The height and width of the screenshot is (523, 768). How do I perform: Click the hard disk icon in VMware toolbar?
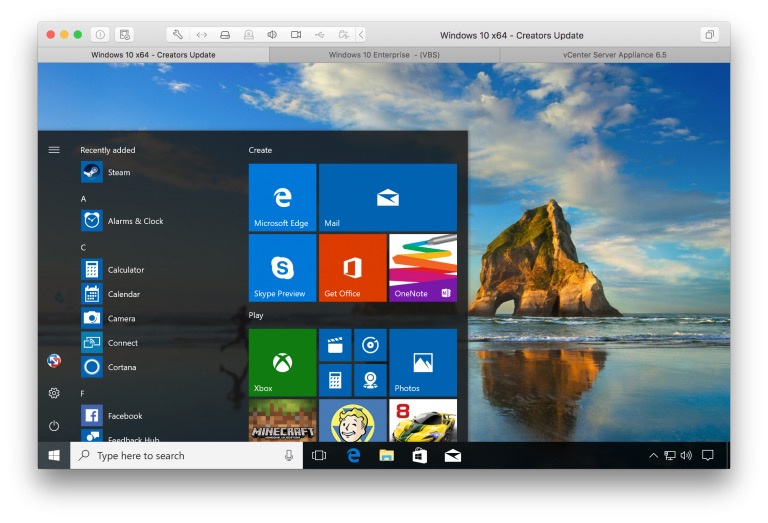coord(225,35)
